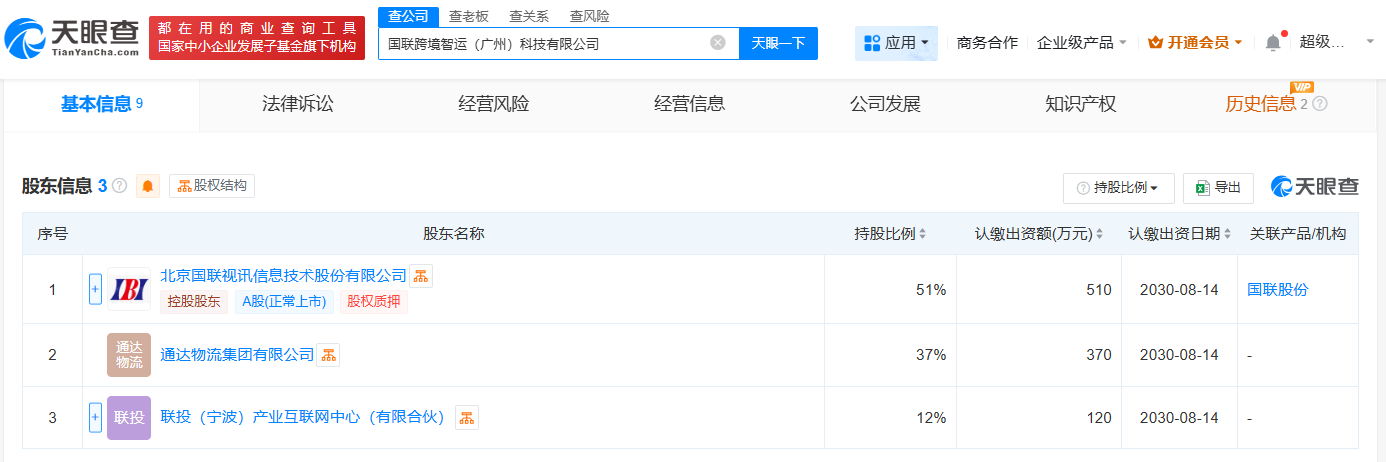Viewport: 1386px width, 462px height.
Task: Open equity structure icon next to 北京国联视讯信息技术股份有限公司
Action: pyautogui.click(x=421, y=276)
